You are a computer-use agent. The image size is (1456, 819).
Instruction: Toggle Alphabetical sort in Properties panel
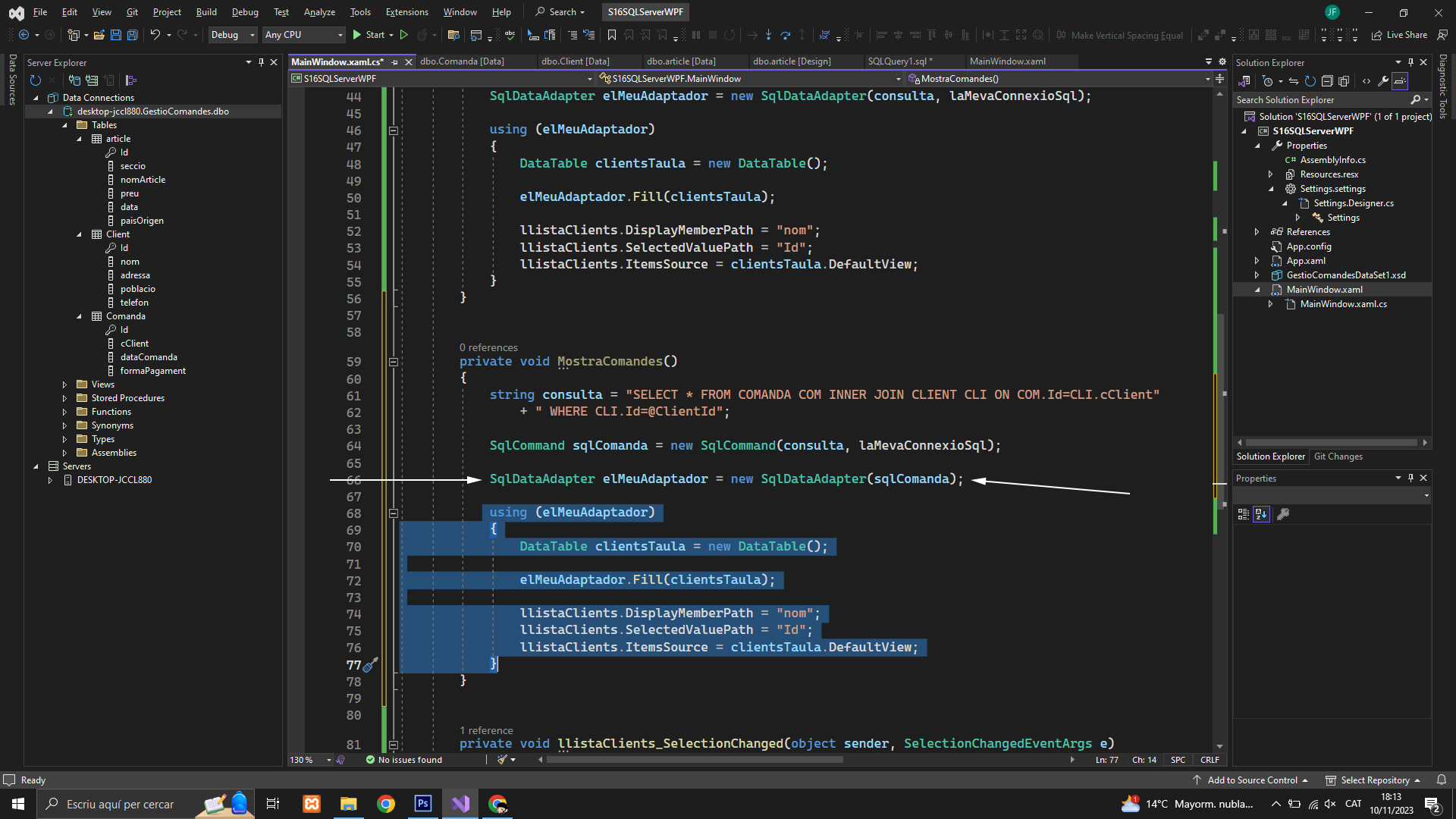(x=1261, y=514)
